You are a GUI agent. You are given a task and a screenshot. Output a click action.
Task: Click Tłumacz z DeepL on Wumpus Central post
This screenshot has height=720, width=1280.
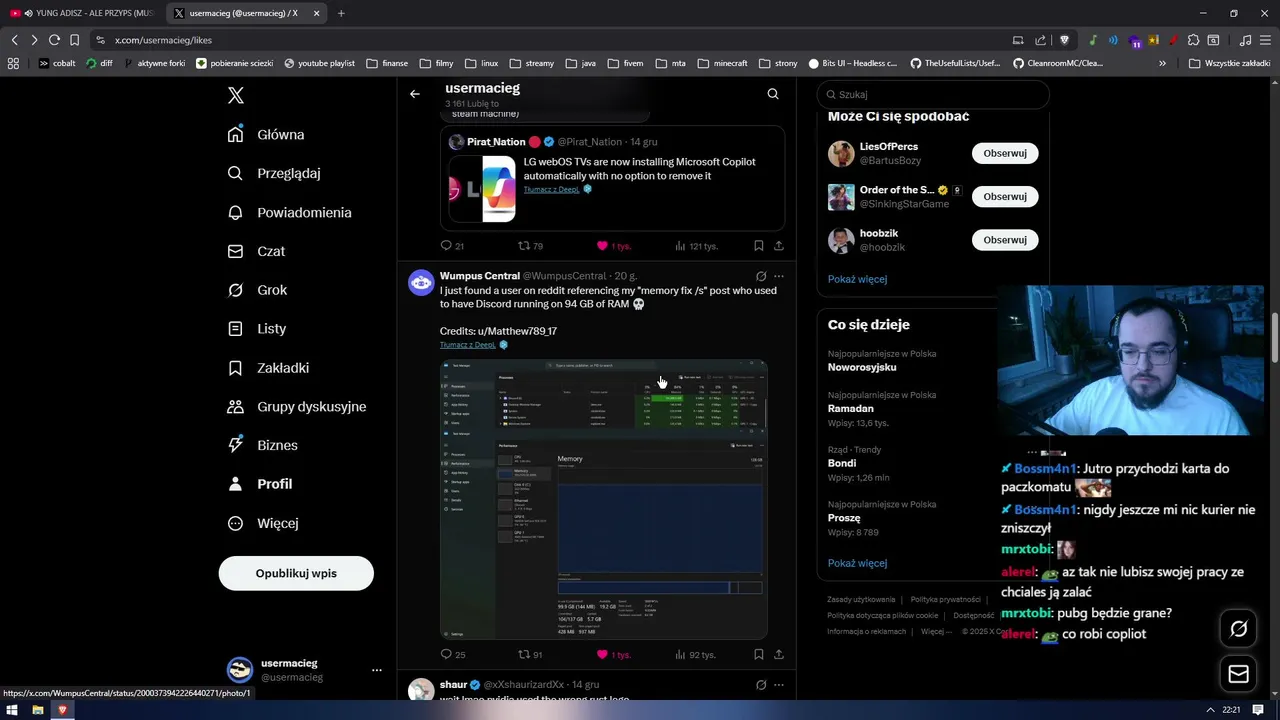coord(468,345)
